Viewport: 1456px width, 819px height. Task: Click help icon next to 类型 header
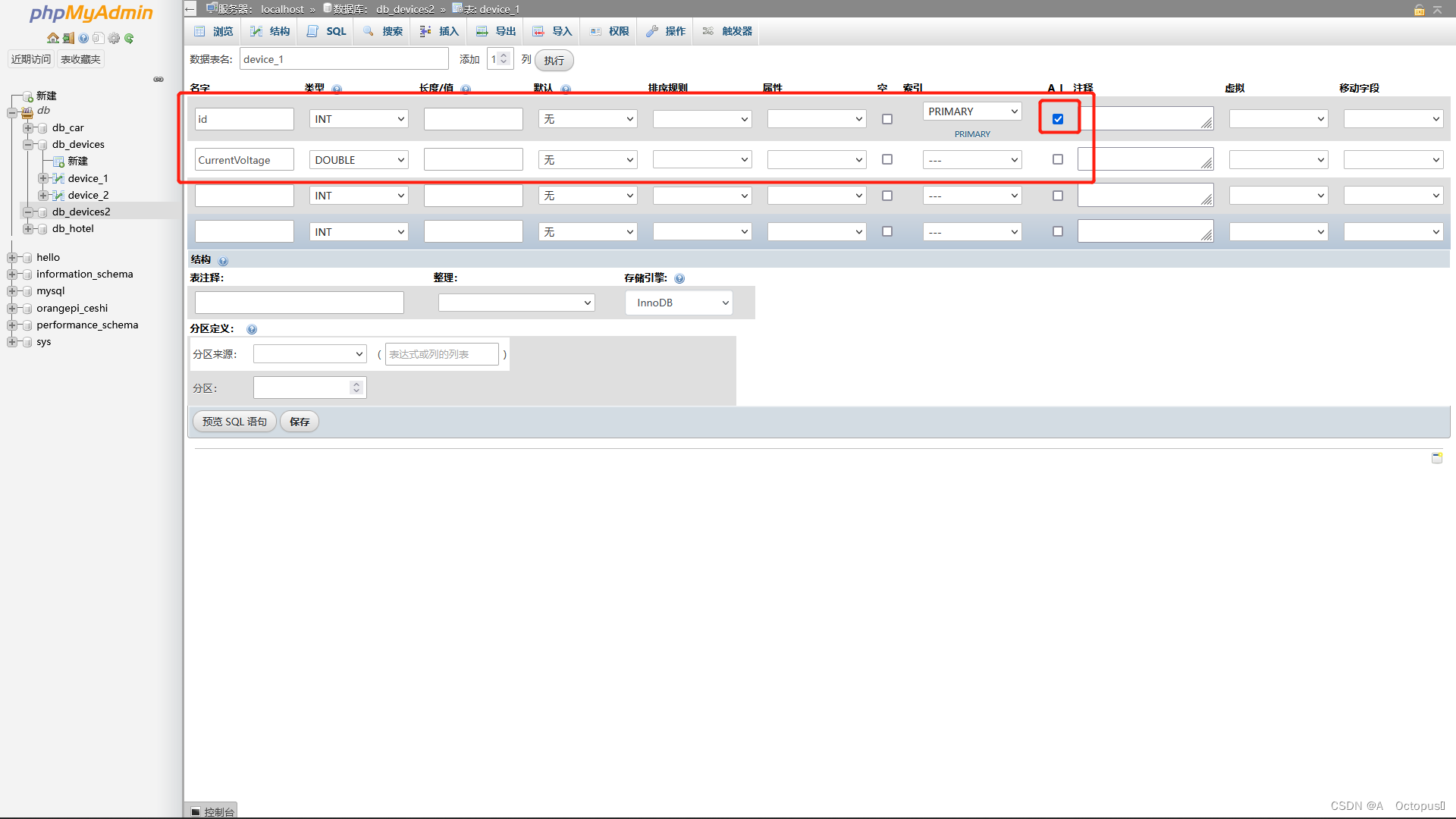(337, 89)
